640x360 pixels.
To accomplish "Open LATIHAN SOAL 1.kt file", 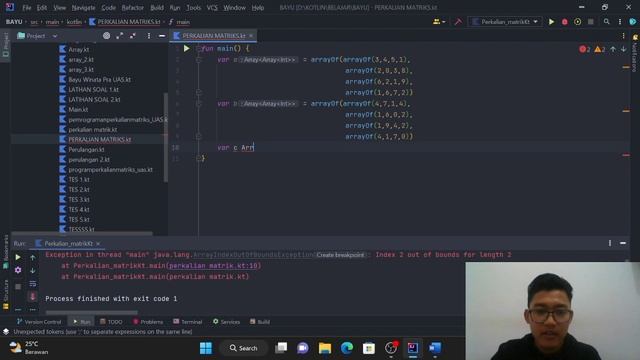I will (x=93, y=89).
